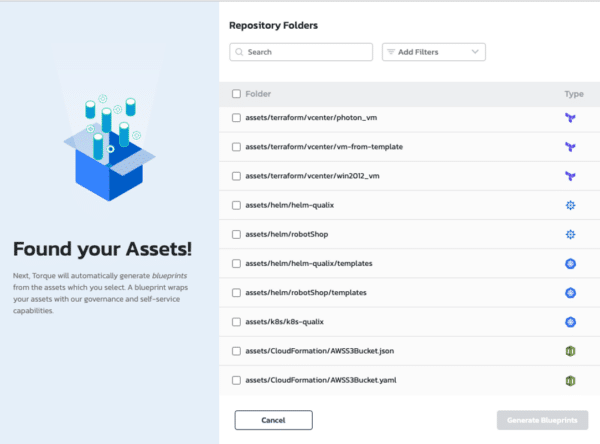
Task: Open the Add Filters dropdown
Action: tap(433, 51)
